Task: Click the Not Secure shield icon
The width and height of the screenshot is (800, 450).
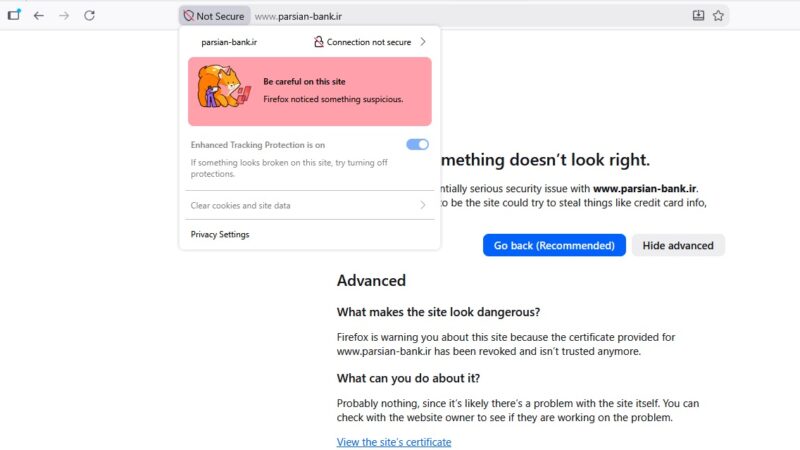Action: click(188, 16)
